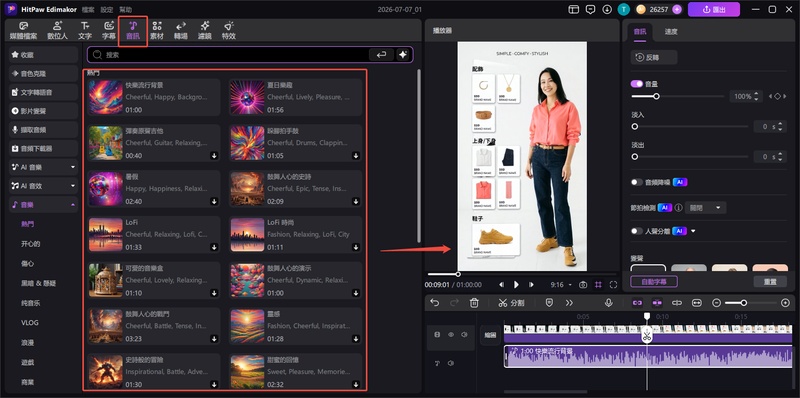The width and height of the screenshot is (800, 398).
Task: Open the 文字 text tab
Action: click(85, 31)
